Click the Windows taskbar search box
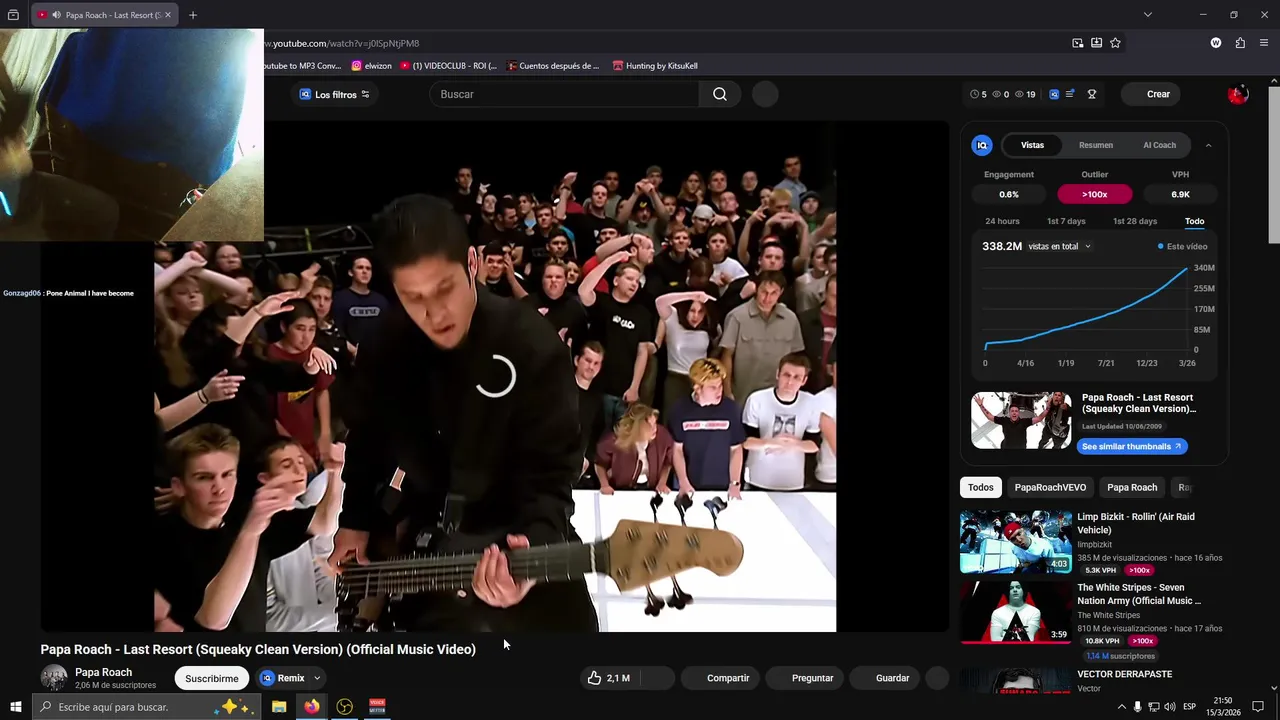Viewport: 1280px width, 720px height. [146, 707]
